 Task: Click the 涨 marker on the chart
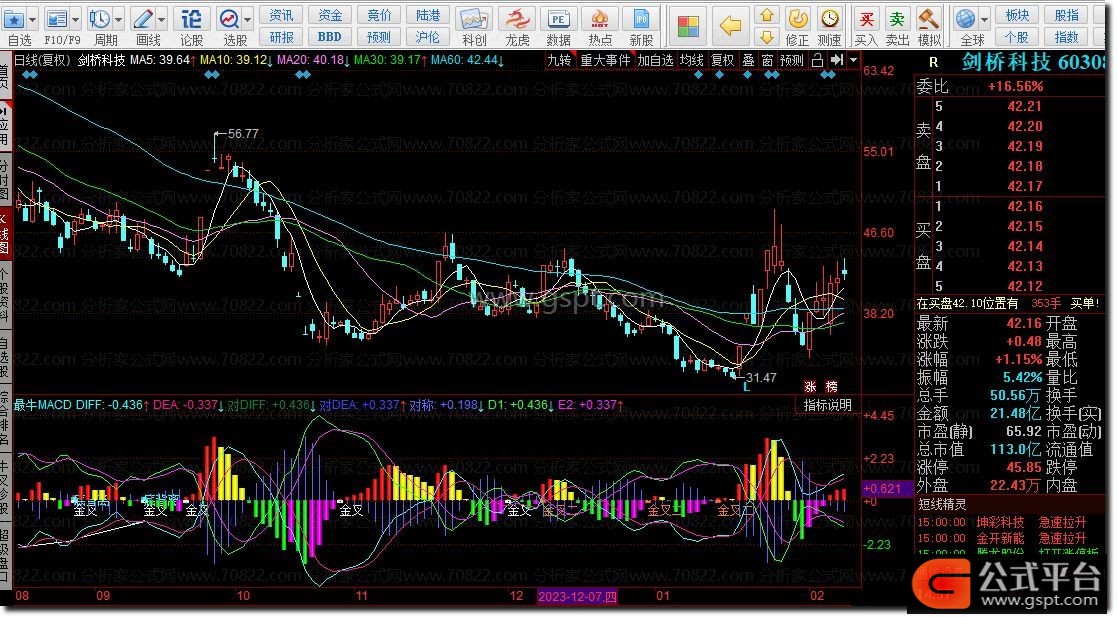point(810,387)
